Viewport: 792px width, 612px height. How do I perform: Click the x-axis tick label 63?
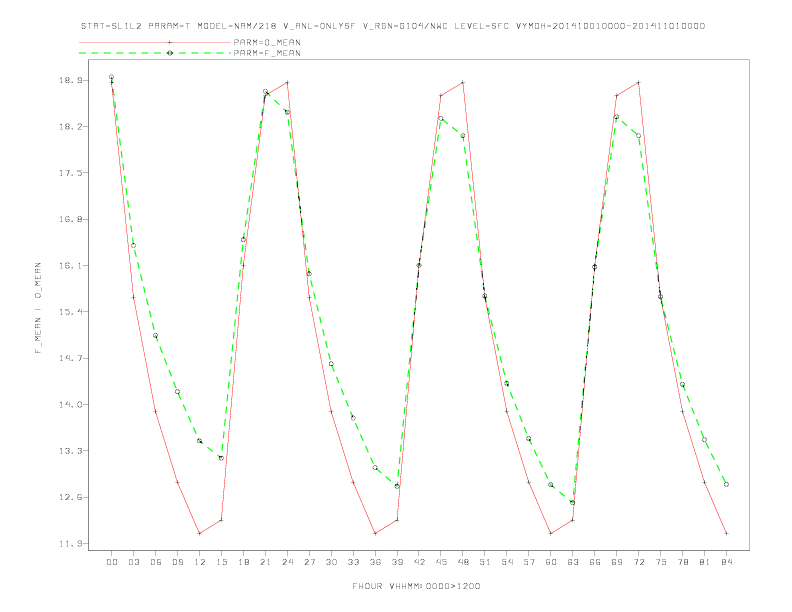coord(573,562)
